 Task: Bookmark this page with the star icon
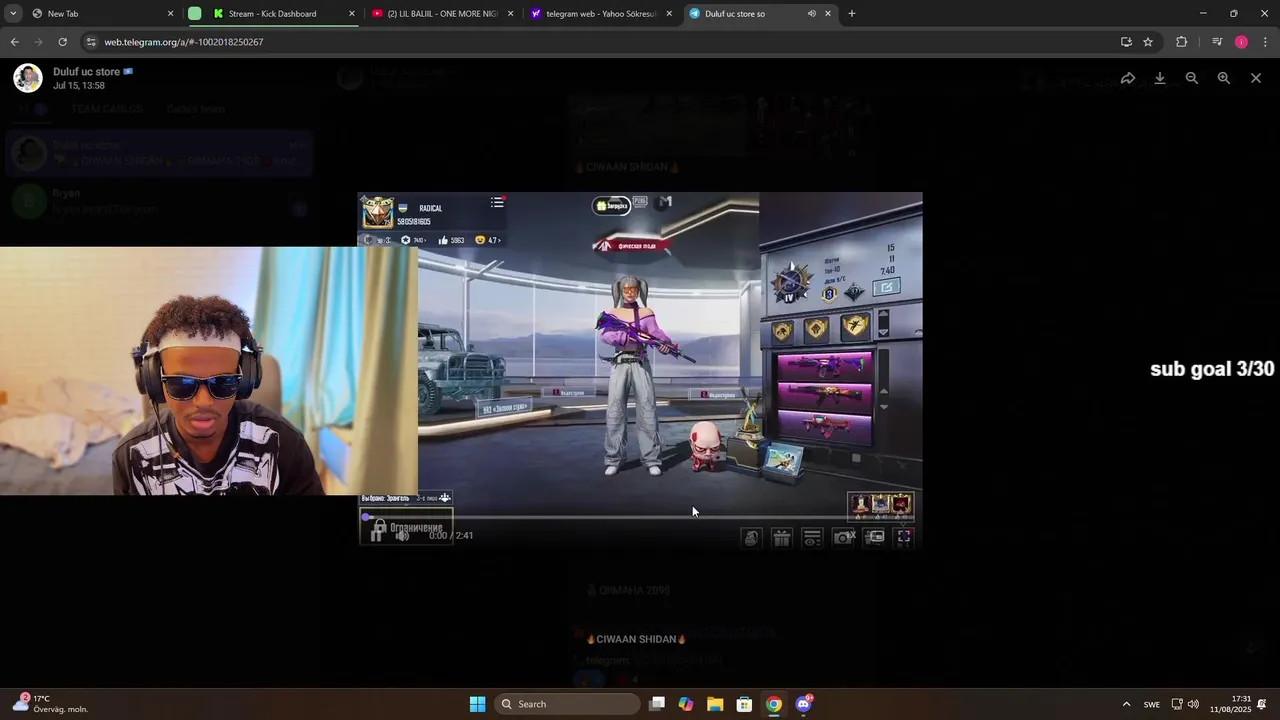point(1148,42)
